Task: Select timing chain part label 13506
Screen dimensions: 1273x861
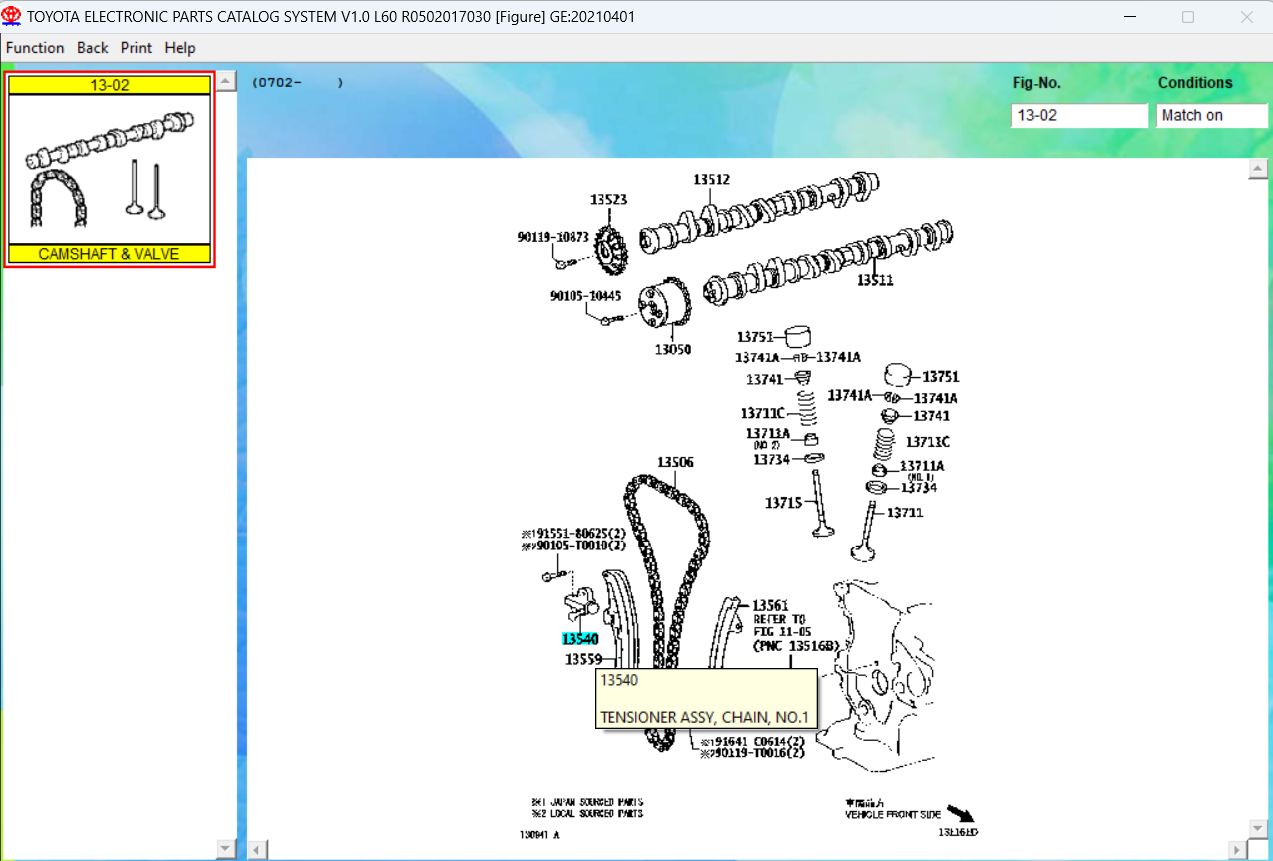Action: pos(675,462)
